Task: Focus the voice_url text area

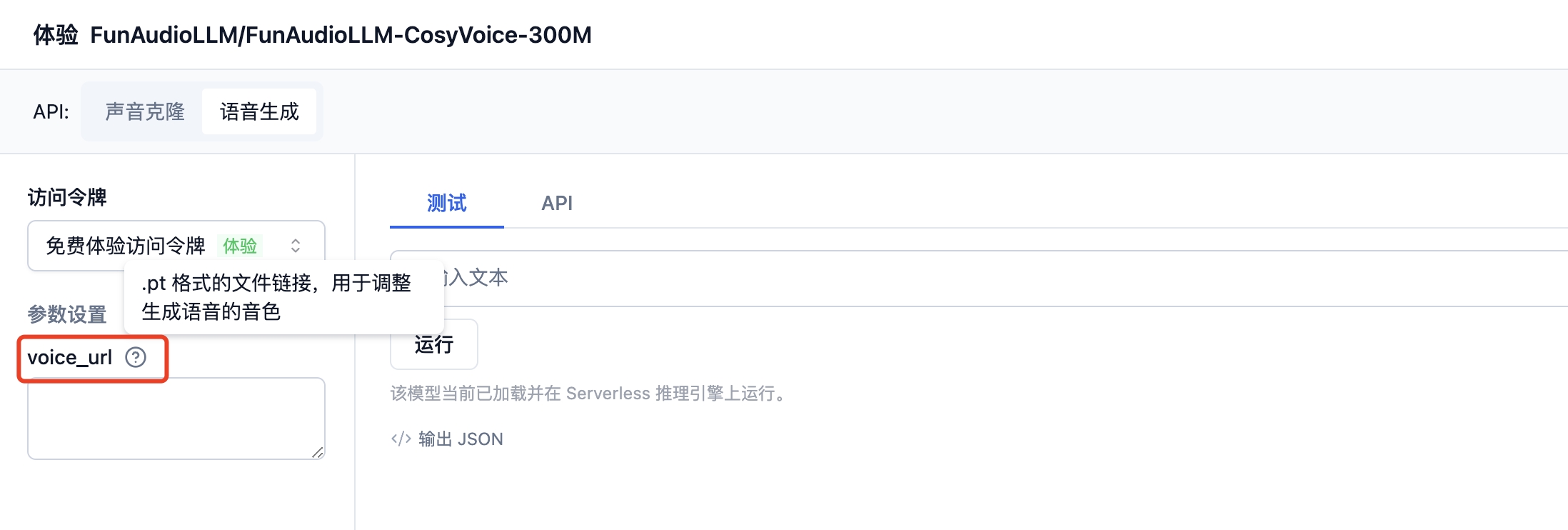Action: [x=176, y=419]
